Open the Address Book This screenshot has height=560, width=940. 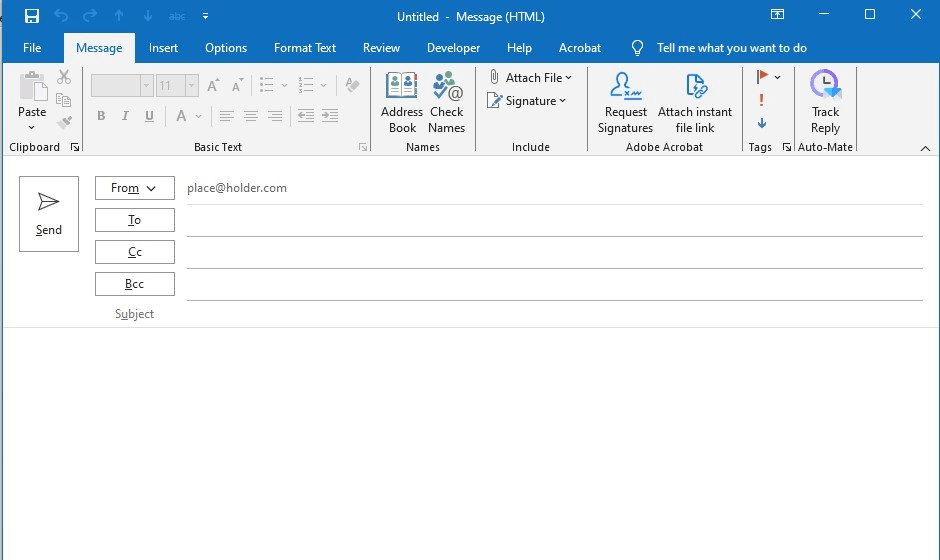click(402, 103)
